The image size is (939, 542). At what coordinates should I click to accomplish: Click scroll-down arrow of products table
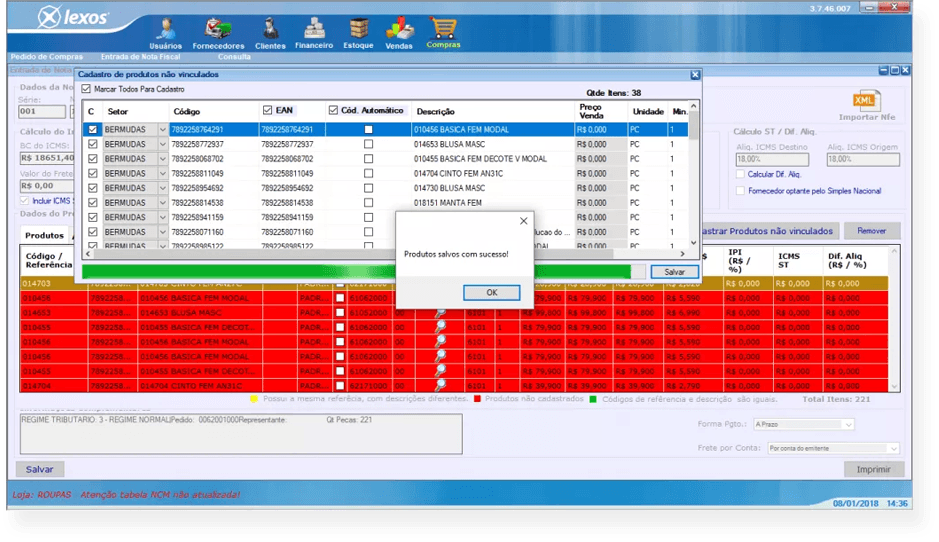point(895,387)
